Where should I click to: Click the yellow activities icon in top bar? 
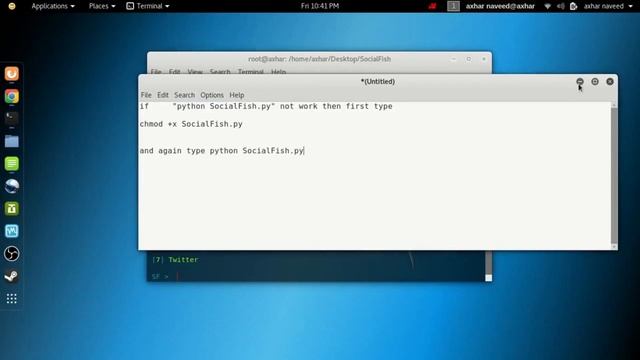pos(12,6)
